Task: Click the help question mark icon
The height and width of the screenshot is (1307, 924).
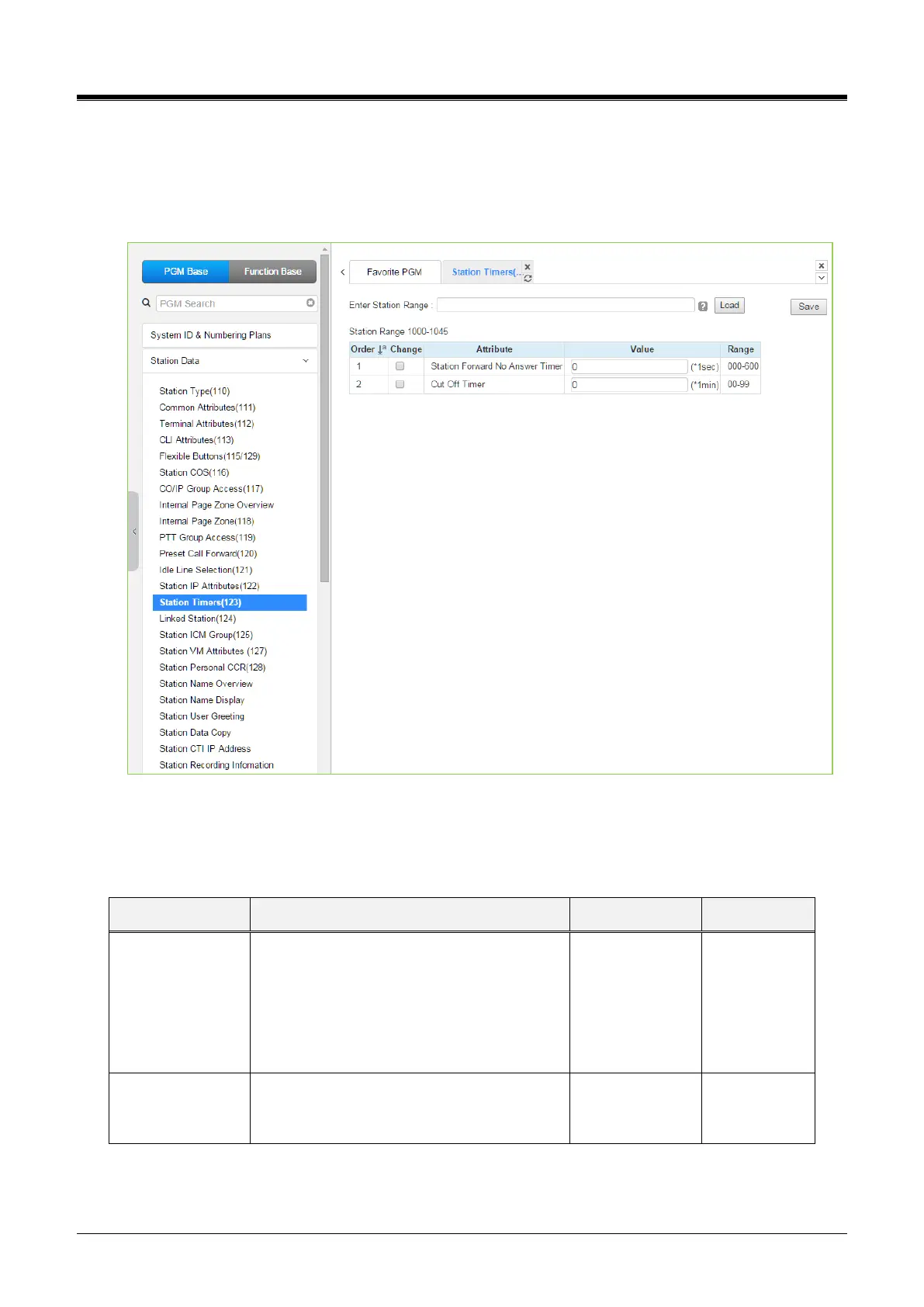Action: tap(703, 307)
